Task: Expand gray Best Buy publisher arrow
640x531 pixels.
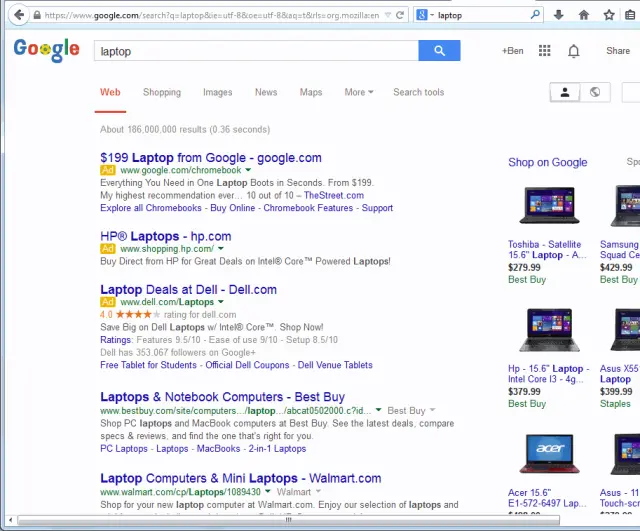Action: coord(433,410)
